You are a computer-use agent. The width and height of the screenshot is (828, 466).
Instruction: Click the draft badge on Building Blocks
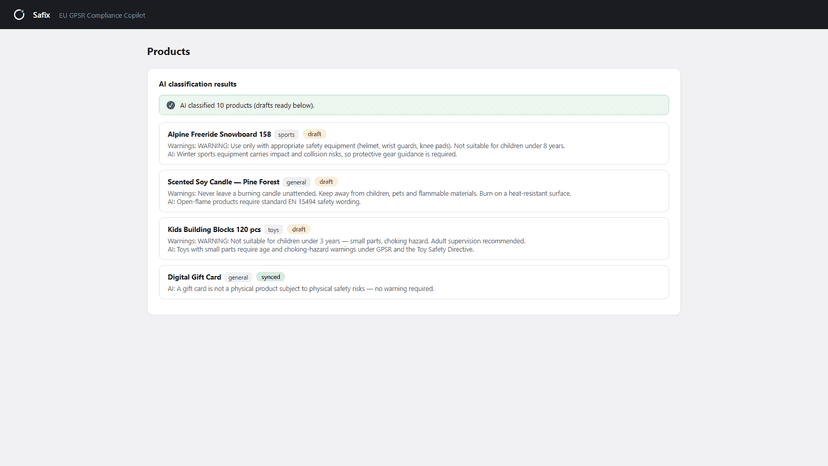point(299,229)
